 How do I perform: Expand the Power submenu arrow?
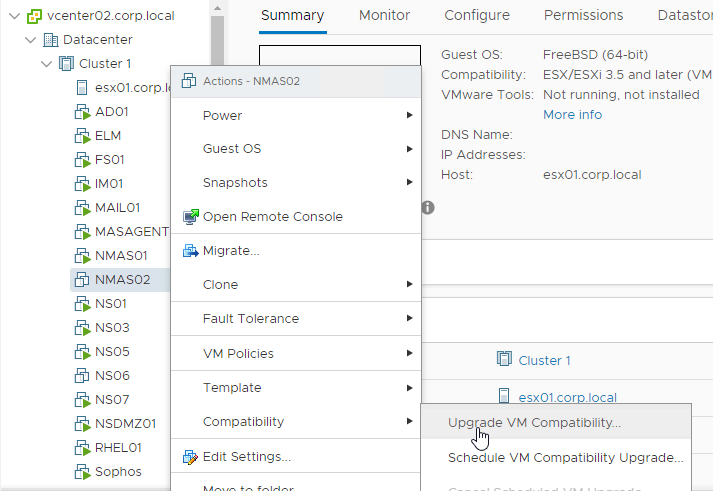pyautogui.click(x=409, y=115)
